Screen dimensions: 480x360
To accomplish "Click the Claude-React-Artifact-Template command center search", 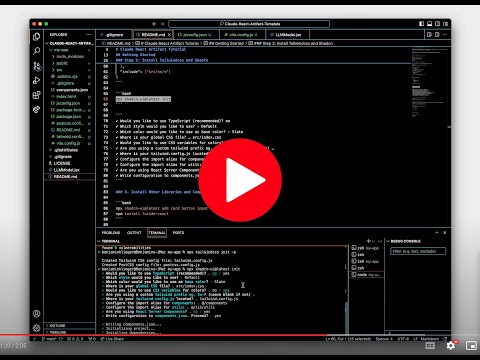I will (249, 24).
